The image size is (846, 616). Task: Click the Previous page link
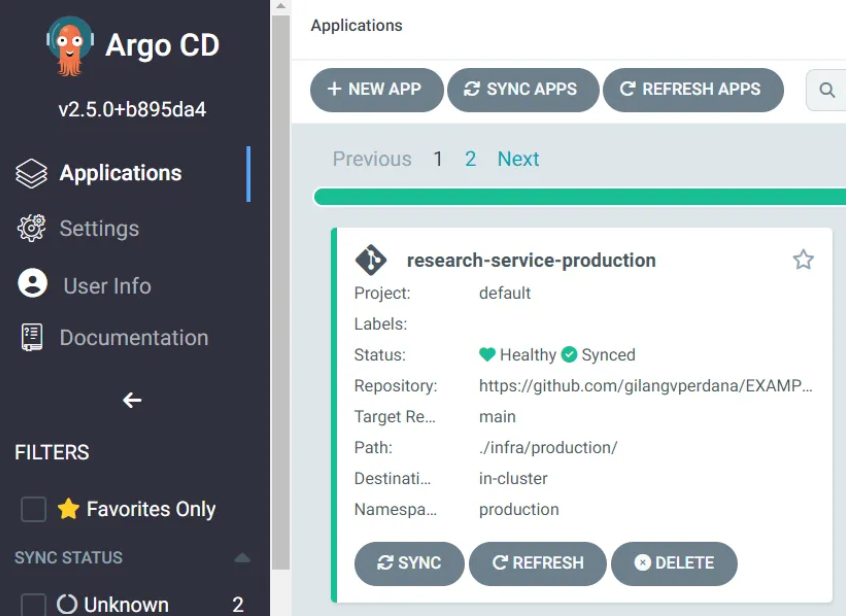(372, 159)
